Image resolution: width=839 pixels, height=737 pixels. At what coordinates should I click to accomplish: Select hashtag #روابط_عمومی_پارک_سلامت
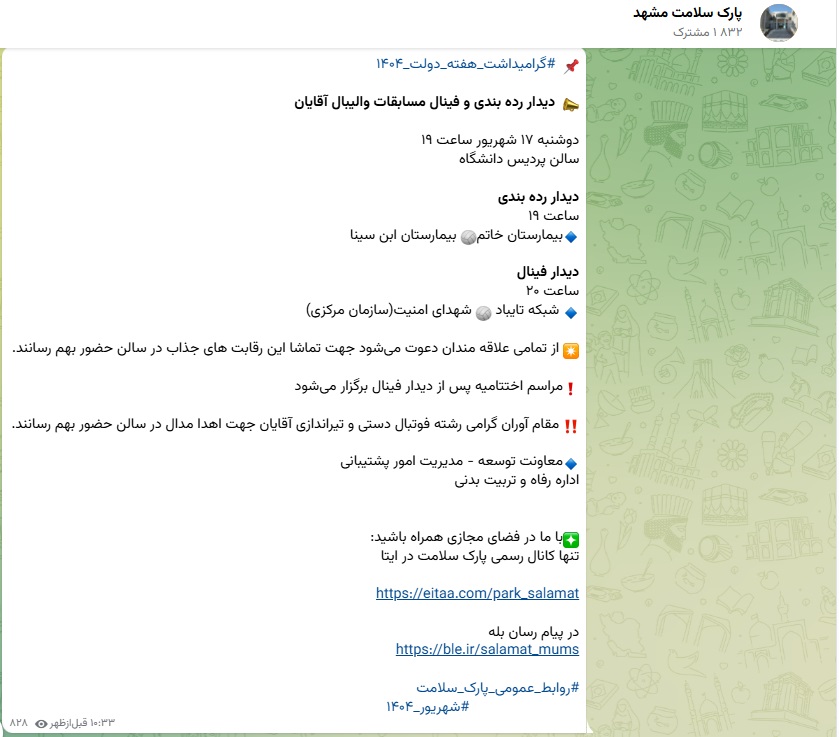tap(497, 688)
